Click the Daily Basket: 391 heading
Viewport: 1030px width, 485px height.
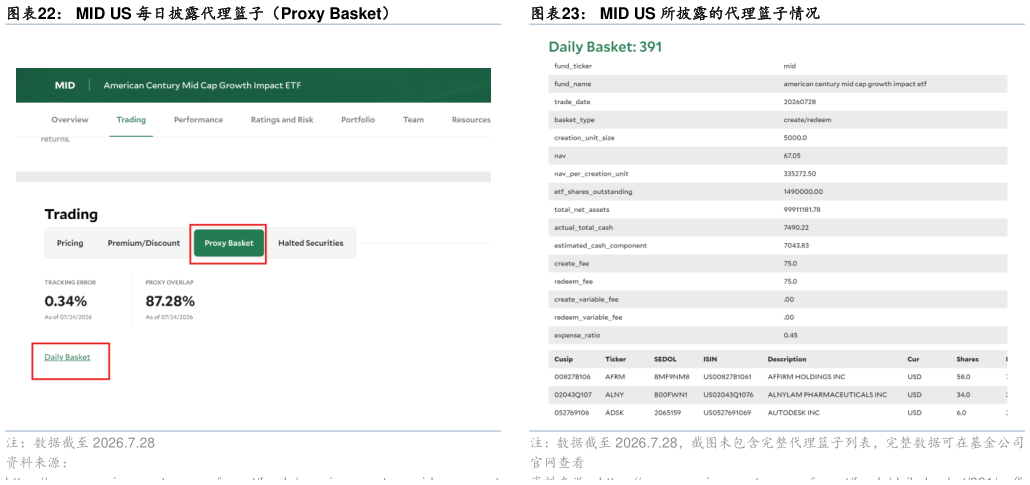pos(605,47)
